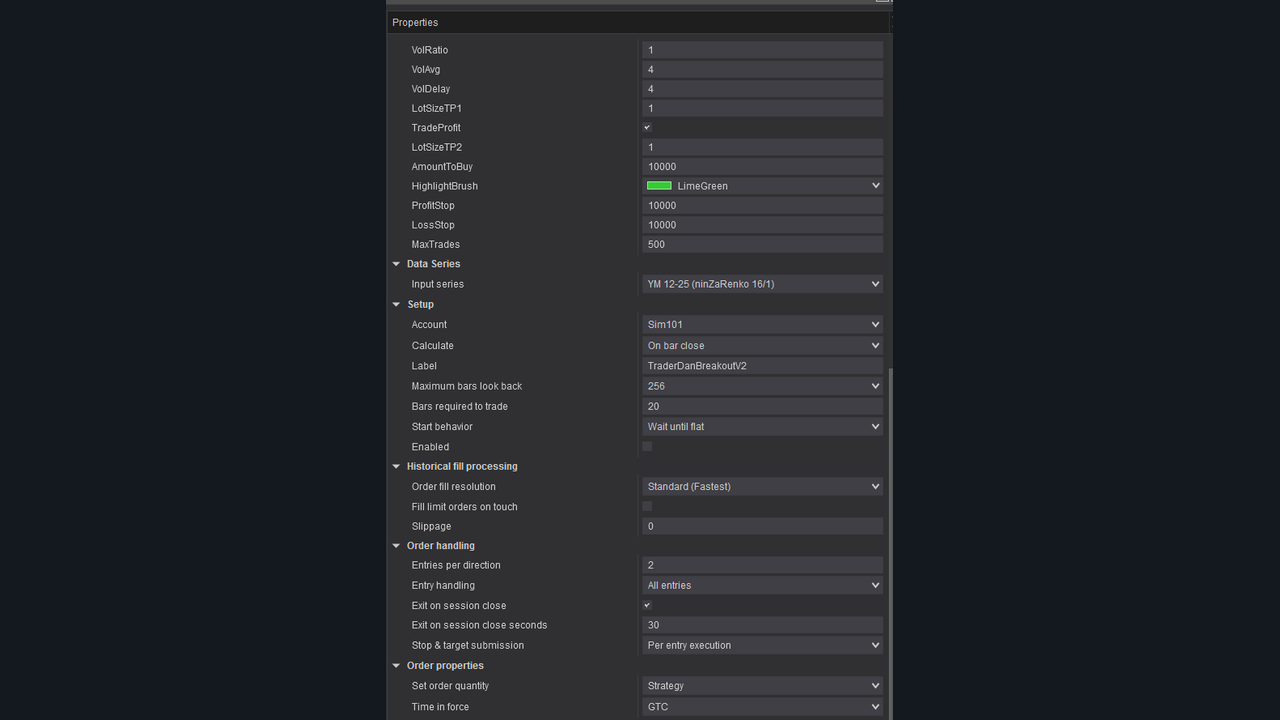Open the Time in force dropdown

coord(875,707)
